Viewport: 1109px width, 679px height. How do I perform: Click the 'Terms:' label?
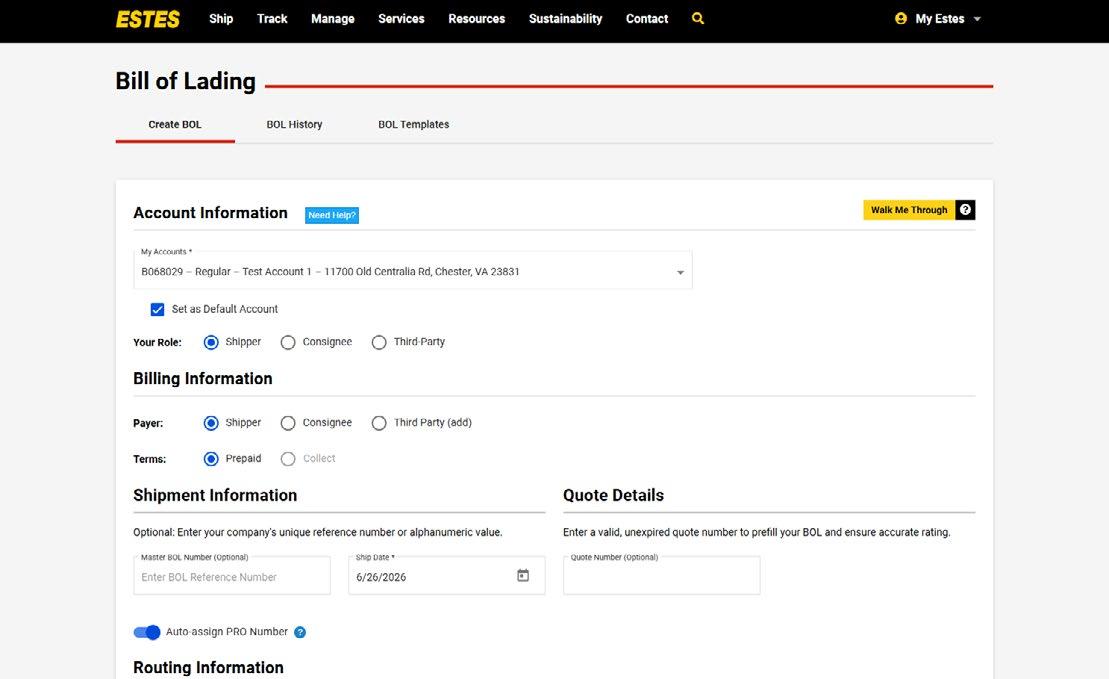(149, 459)
